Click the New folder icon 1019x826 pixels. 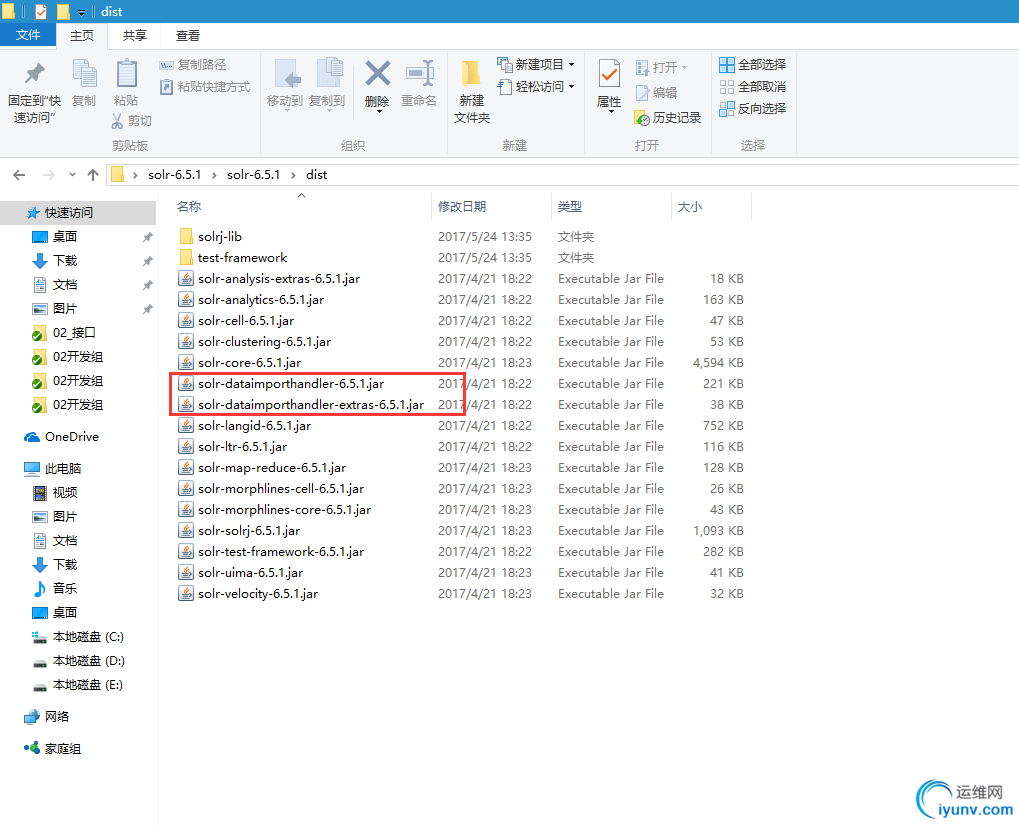pyautogui.click(x=471, y=74)
